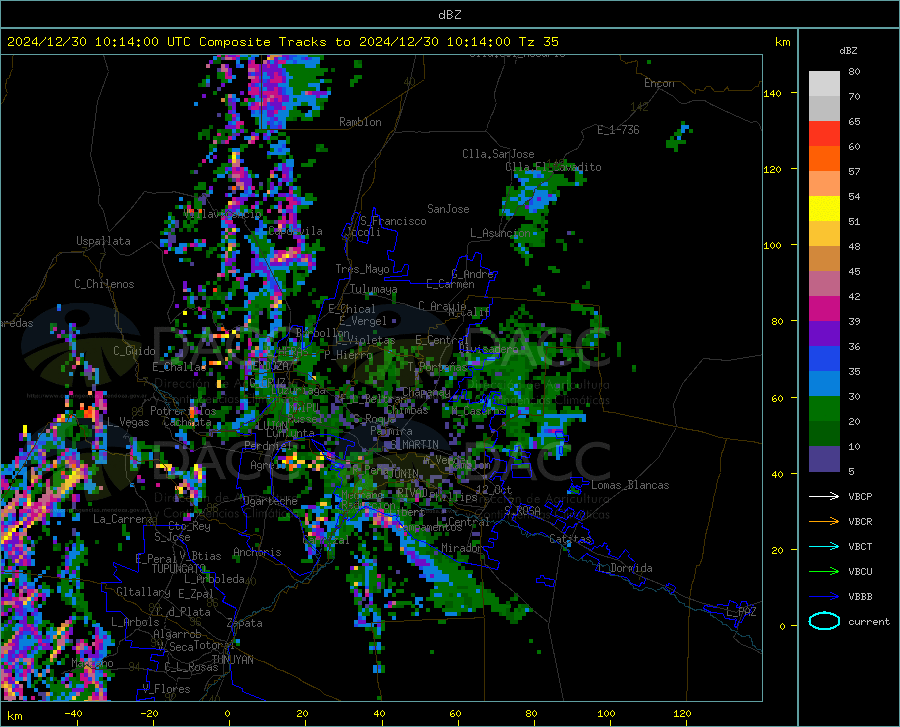Pick the light blue 30–35 dBZ swatch
This screenshot has height=727, width=900.
[x=824, y=384]
